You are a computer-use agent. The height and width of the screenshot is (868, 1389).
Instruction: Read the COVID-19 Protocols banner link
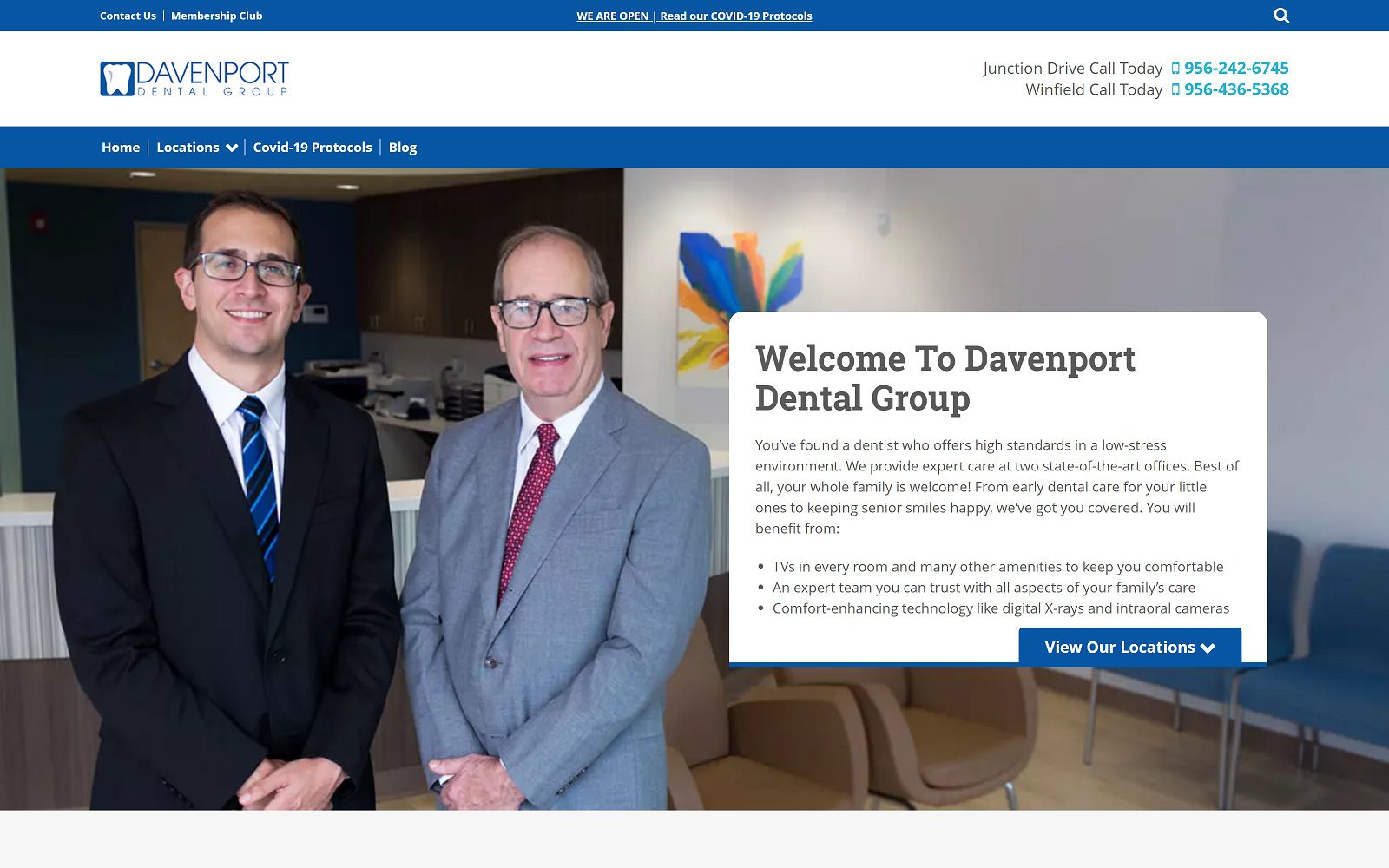tap(694, 16)
